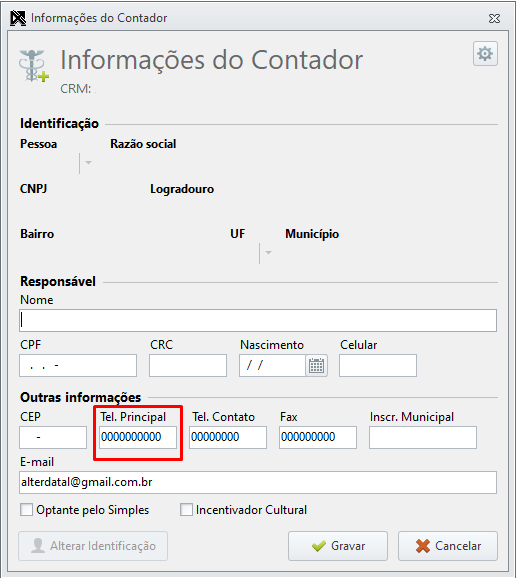
Task: Enable Optante pelo Simples checkbox
Action: point(27,510)
